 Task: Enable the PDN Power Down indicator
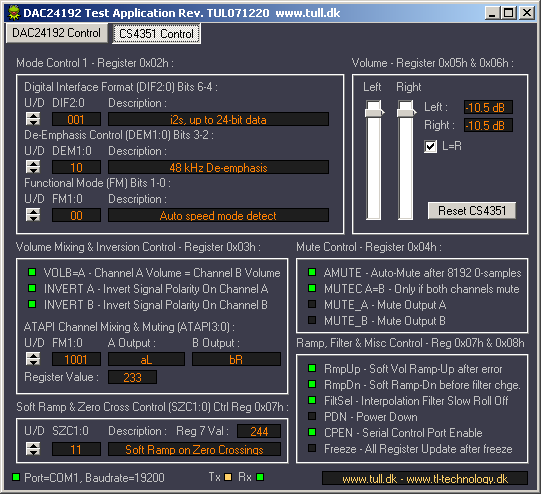click(x=312, y=416)
